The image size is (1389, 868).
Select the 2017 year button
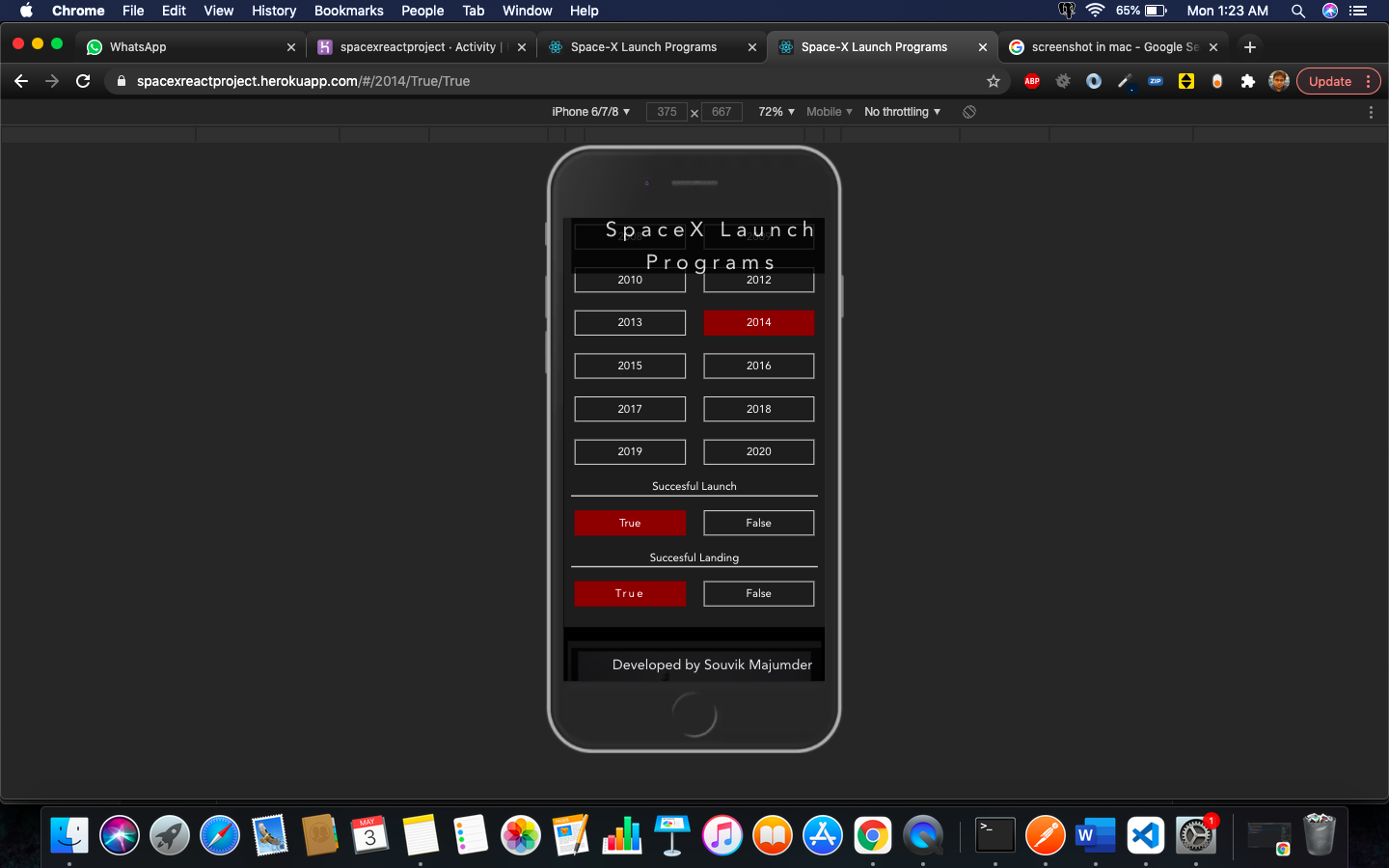click(x=630, y=409)
